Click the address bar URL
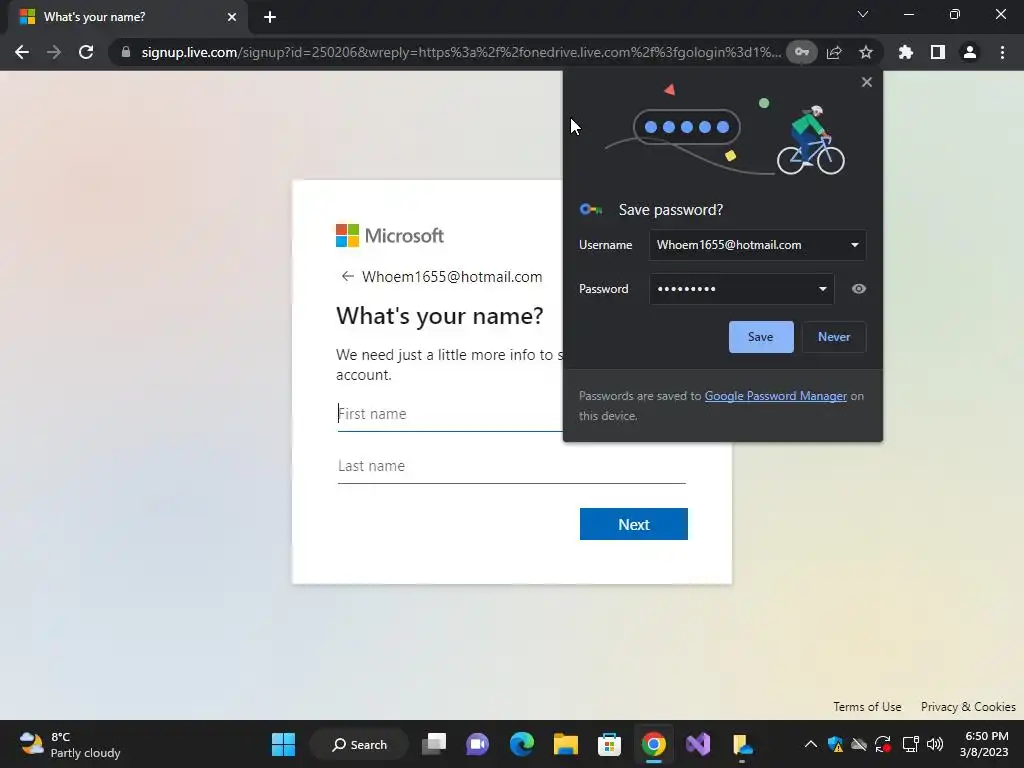 [460, 52]
